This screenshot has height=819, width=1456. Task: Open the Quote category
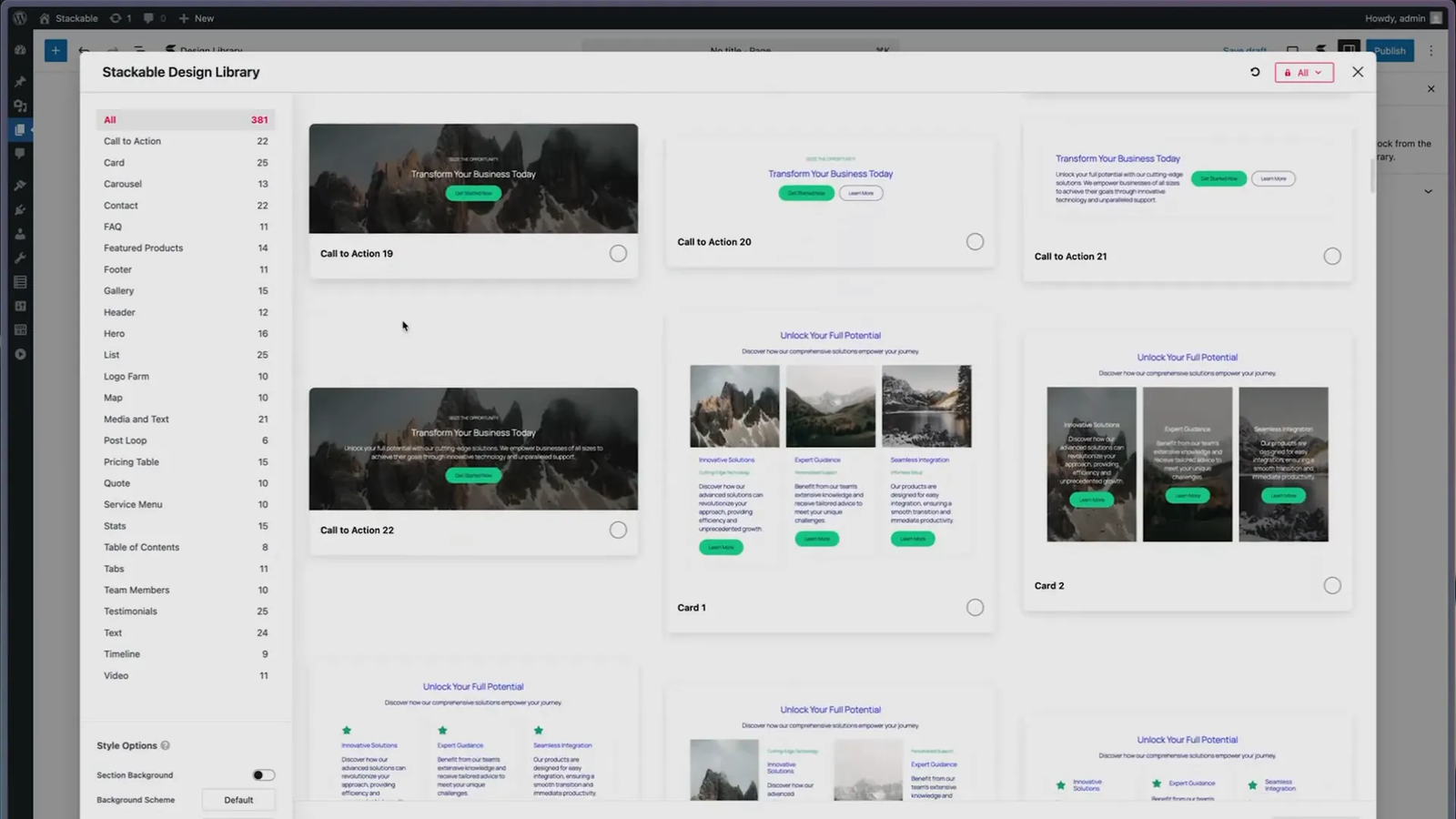pyautogui.click(x=186, y=483)
